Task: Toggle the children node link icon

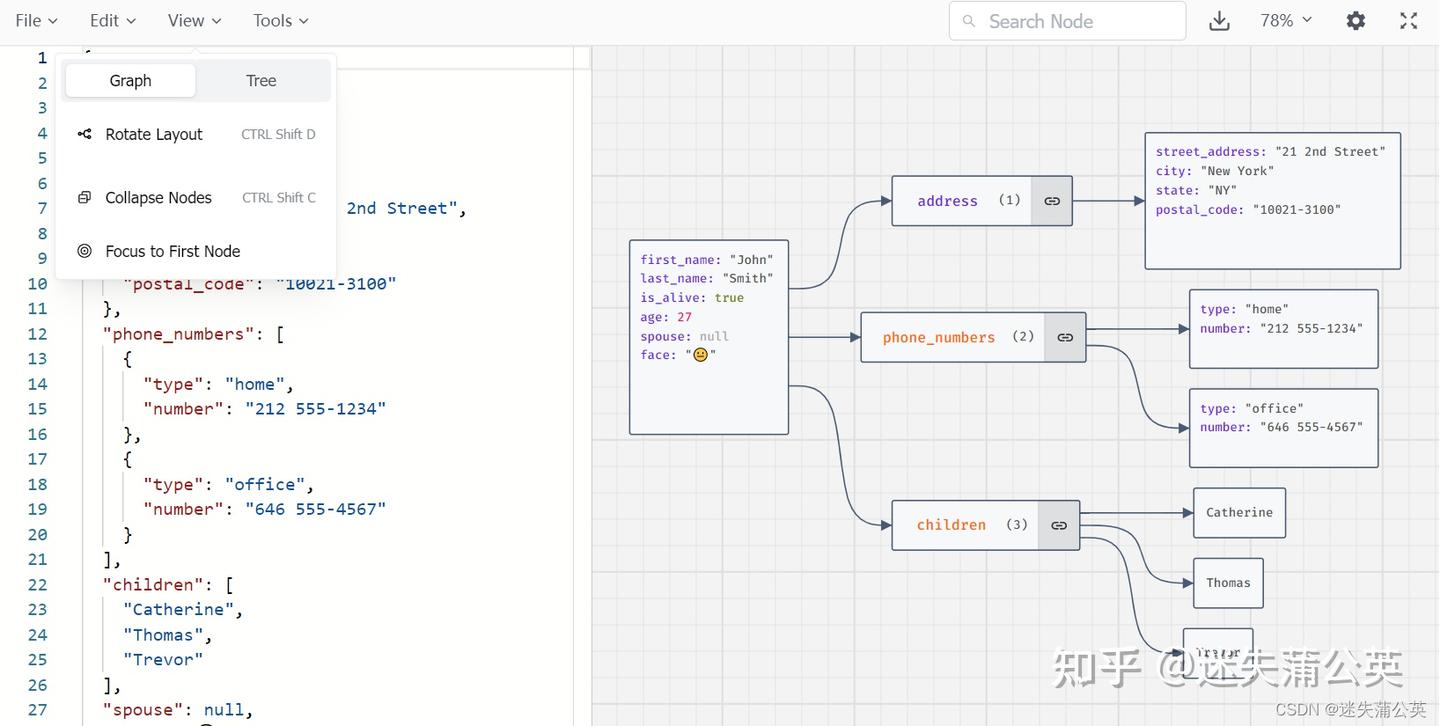Action: click(x=1059, y=525)
